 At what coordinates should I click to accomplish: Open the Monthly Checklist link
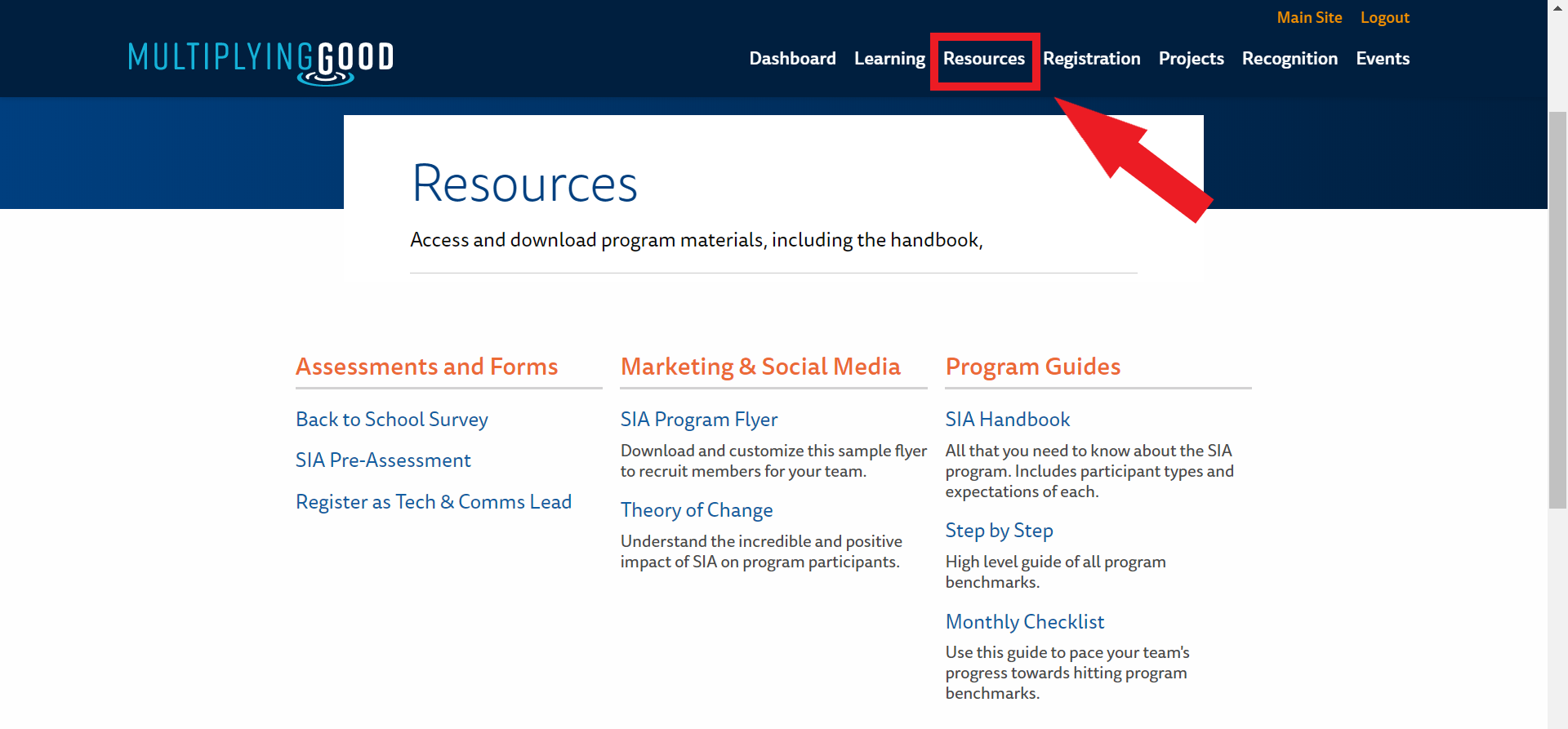(x=1025, y=622)
